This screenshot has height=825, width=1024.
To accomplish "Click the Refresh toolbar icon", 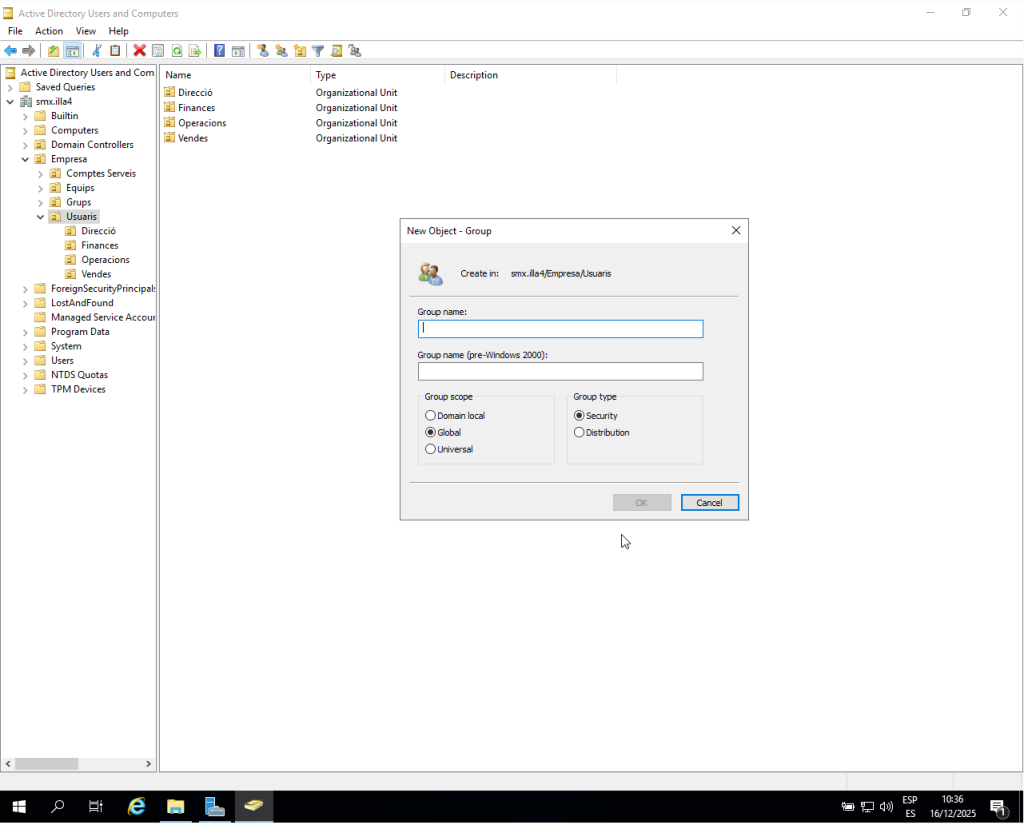I will [x=176, y=51].
